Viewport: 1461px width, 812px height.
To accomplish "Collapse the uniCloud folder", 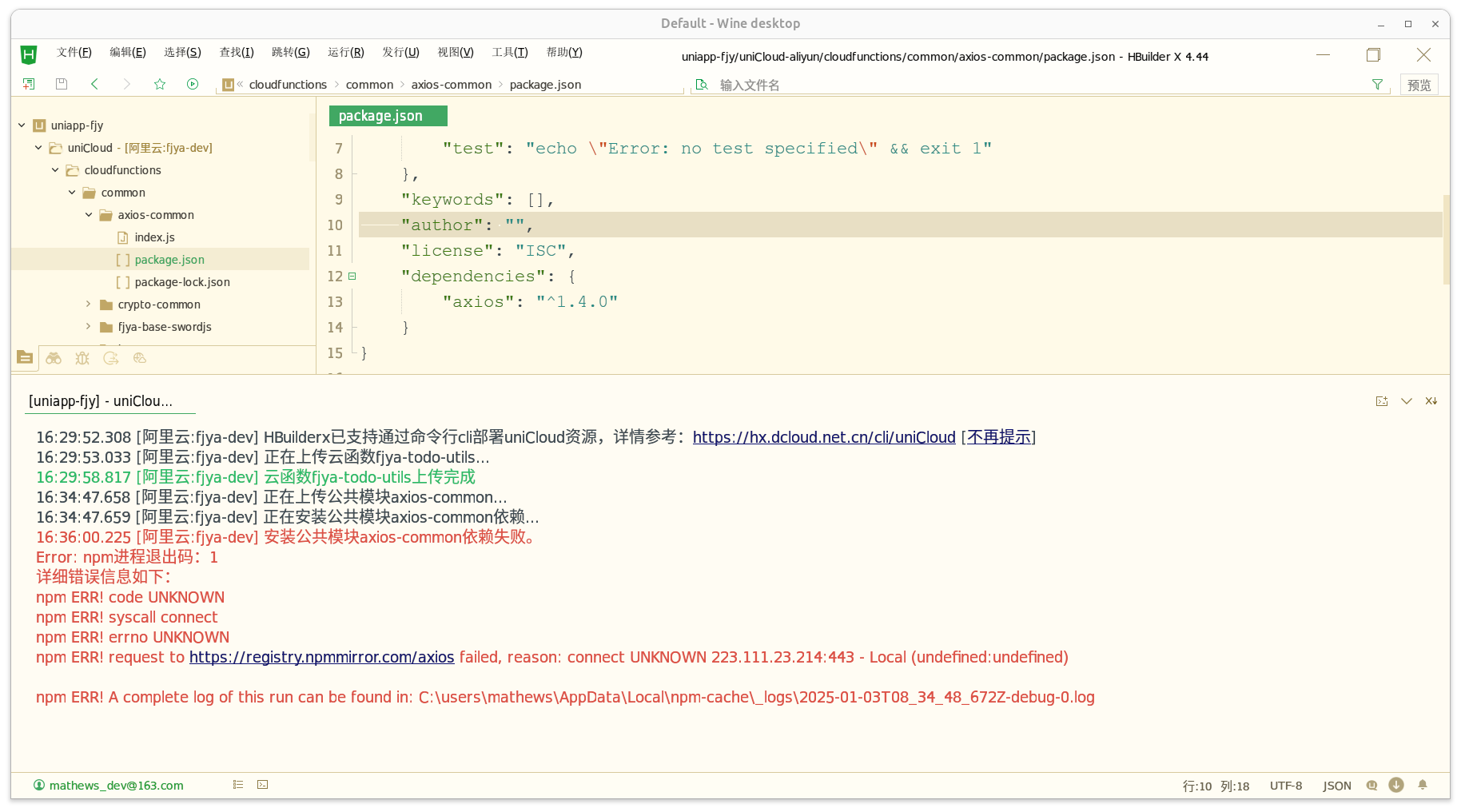I will point(38,148).
